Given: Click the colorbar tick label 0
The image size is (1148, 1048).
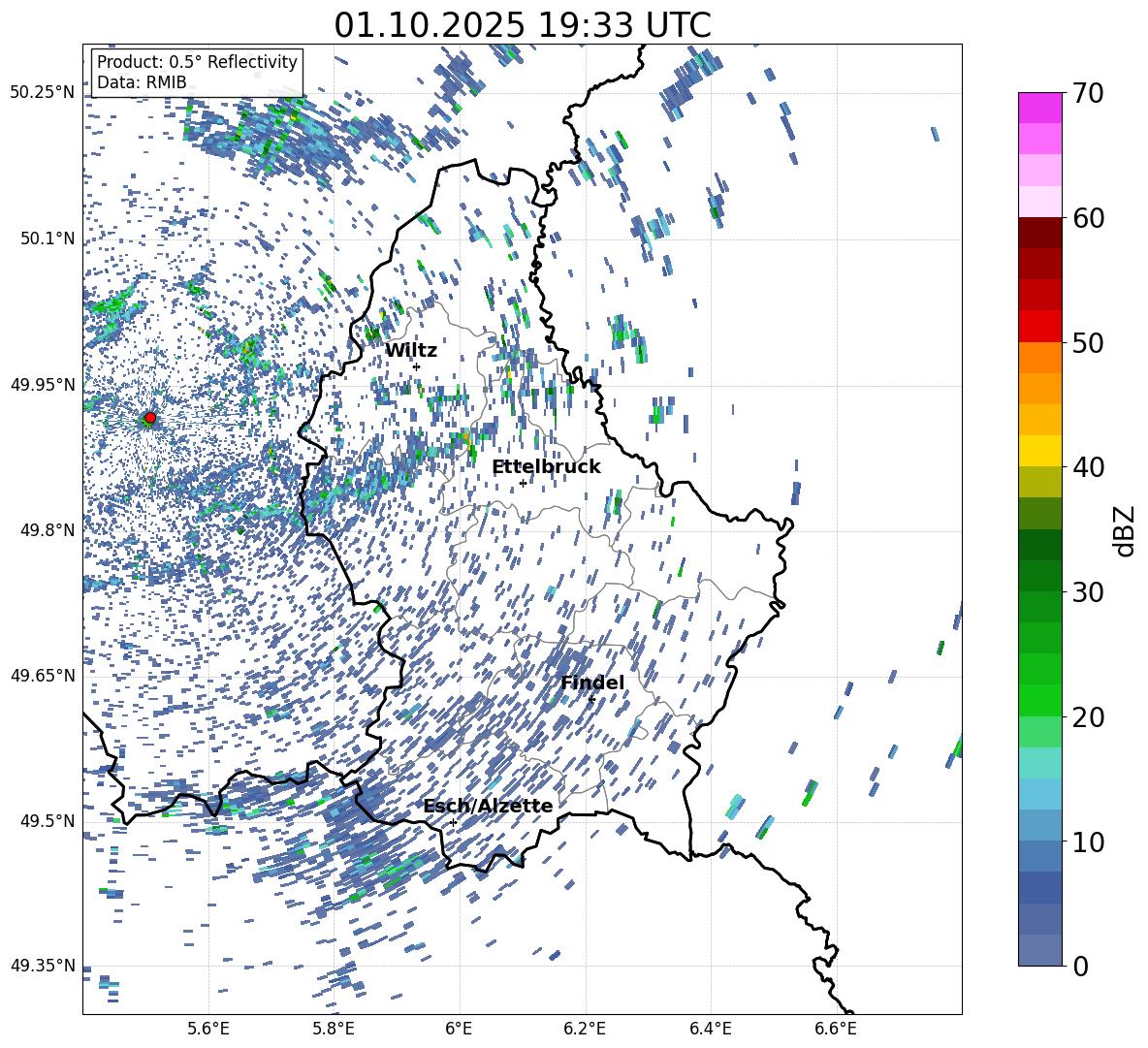Looking at the screenshot, I should pyautogui.click(x=1079, y=966).
